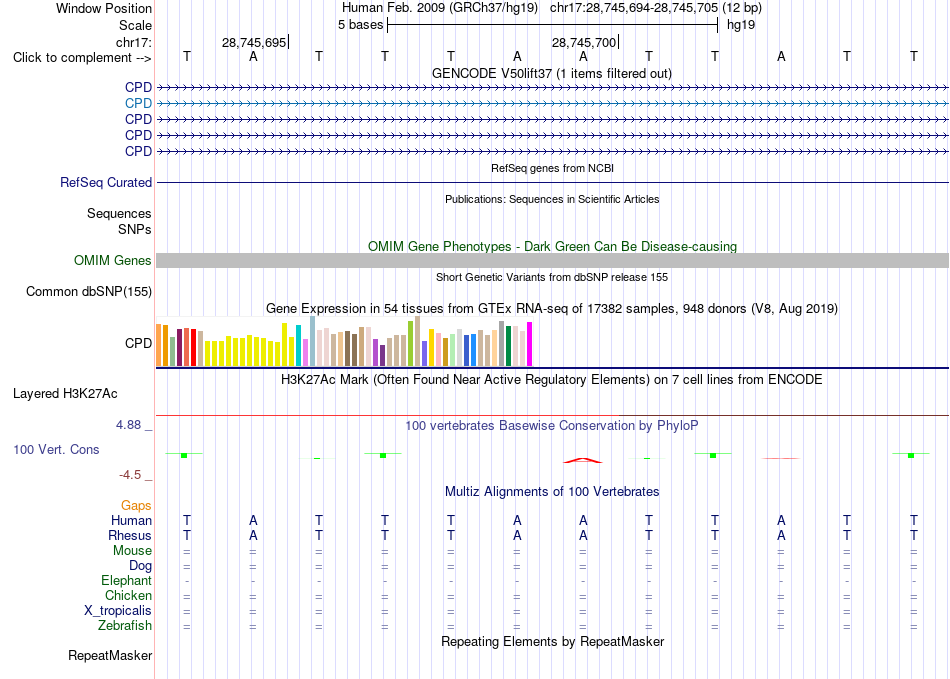Select the Dog alignment row label

point(140,566)
